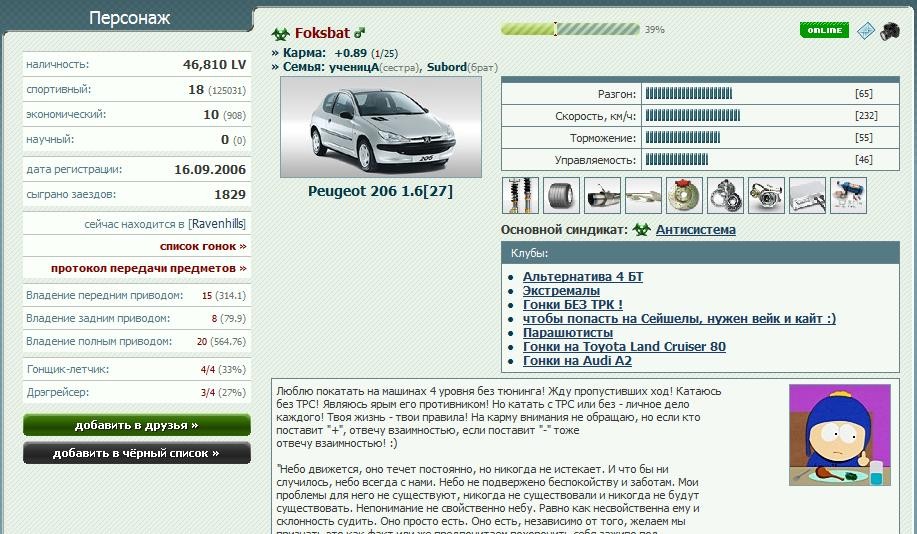Click the научный level 0 value
The image size is (917, 534).
pos(225,140)
